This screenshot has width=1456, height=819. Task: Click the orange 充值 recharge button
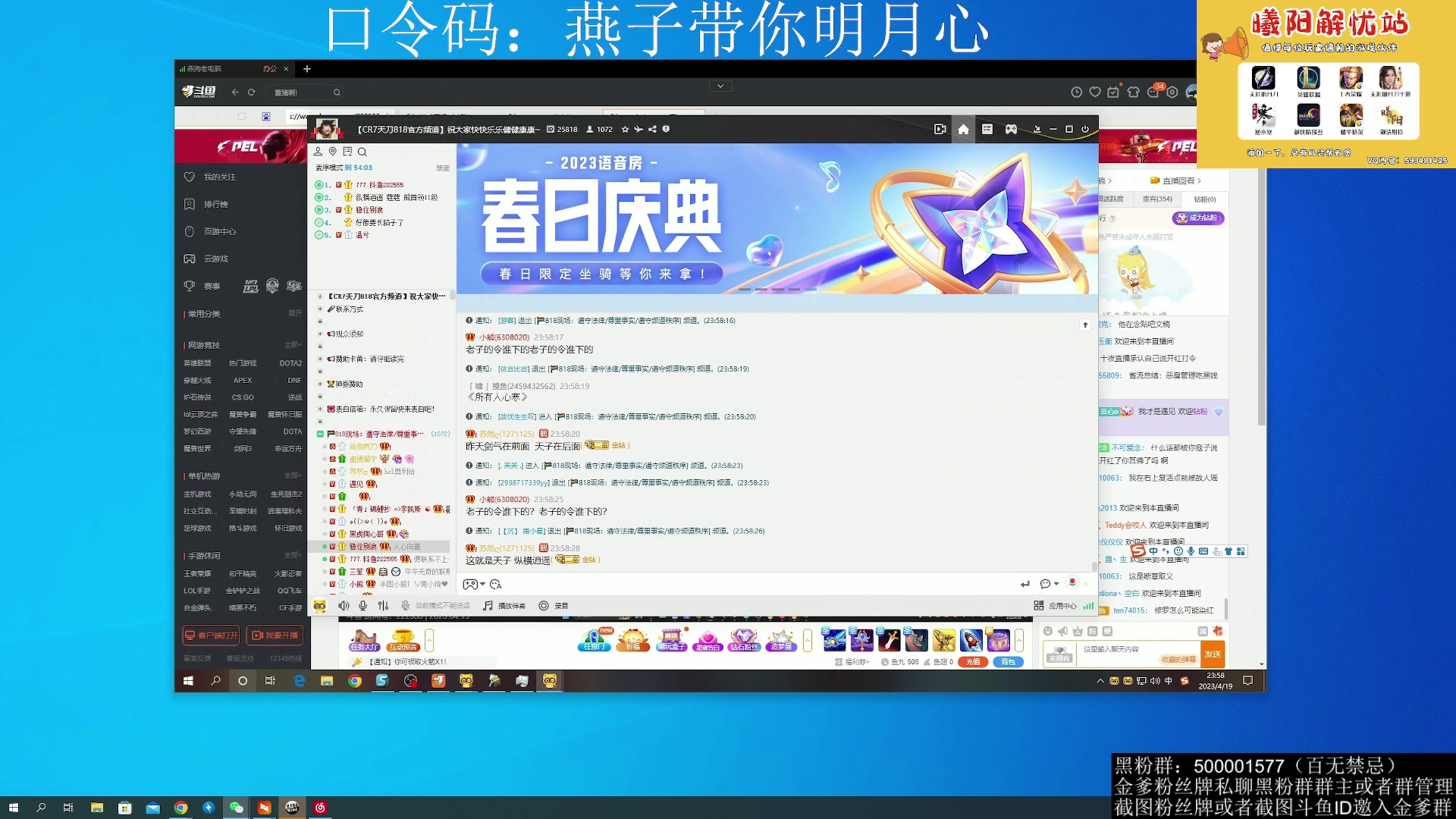(974, 661)
